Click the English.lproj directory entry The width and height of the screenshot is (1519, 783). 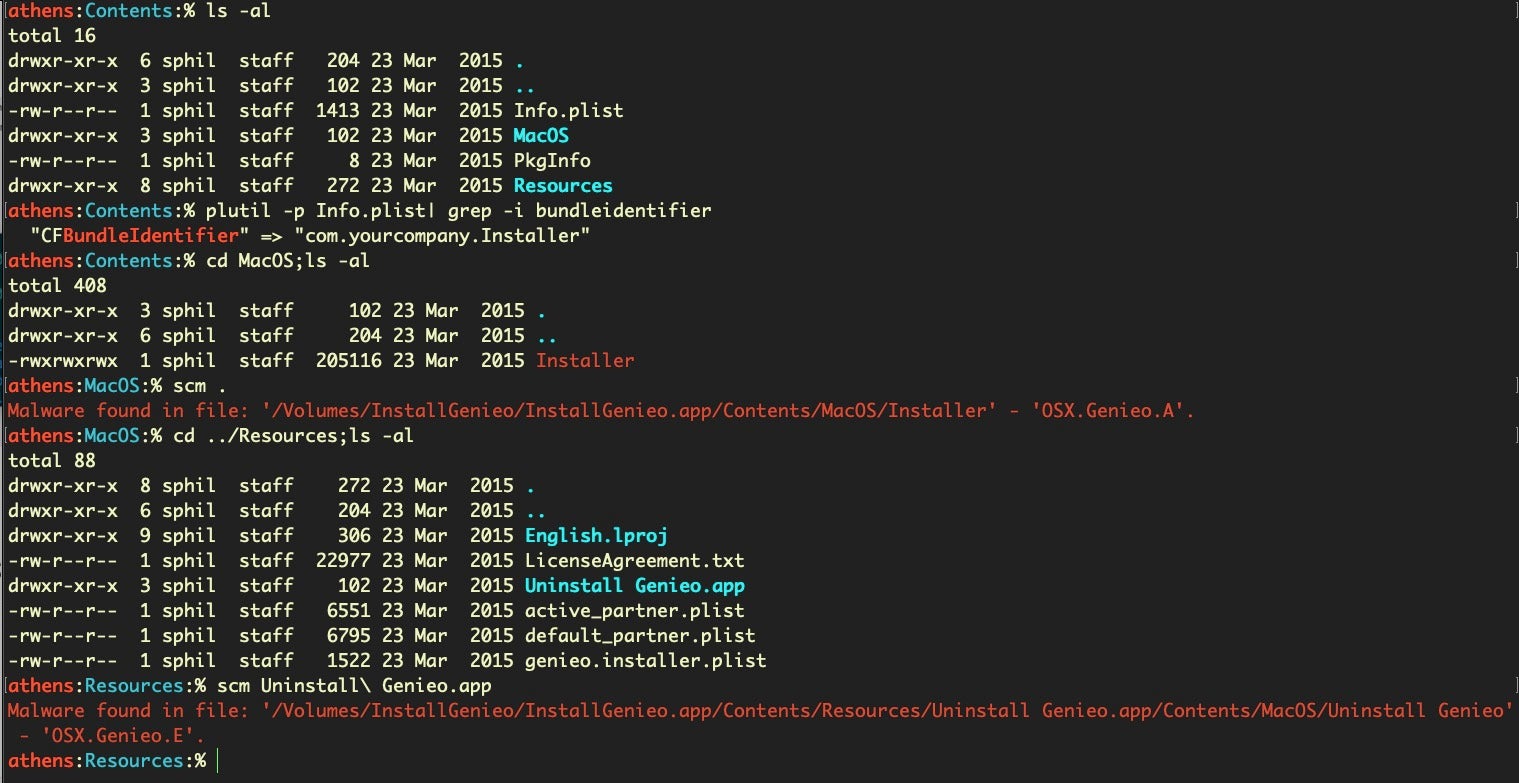click(596, 535)
